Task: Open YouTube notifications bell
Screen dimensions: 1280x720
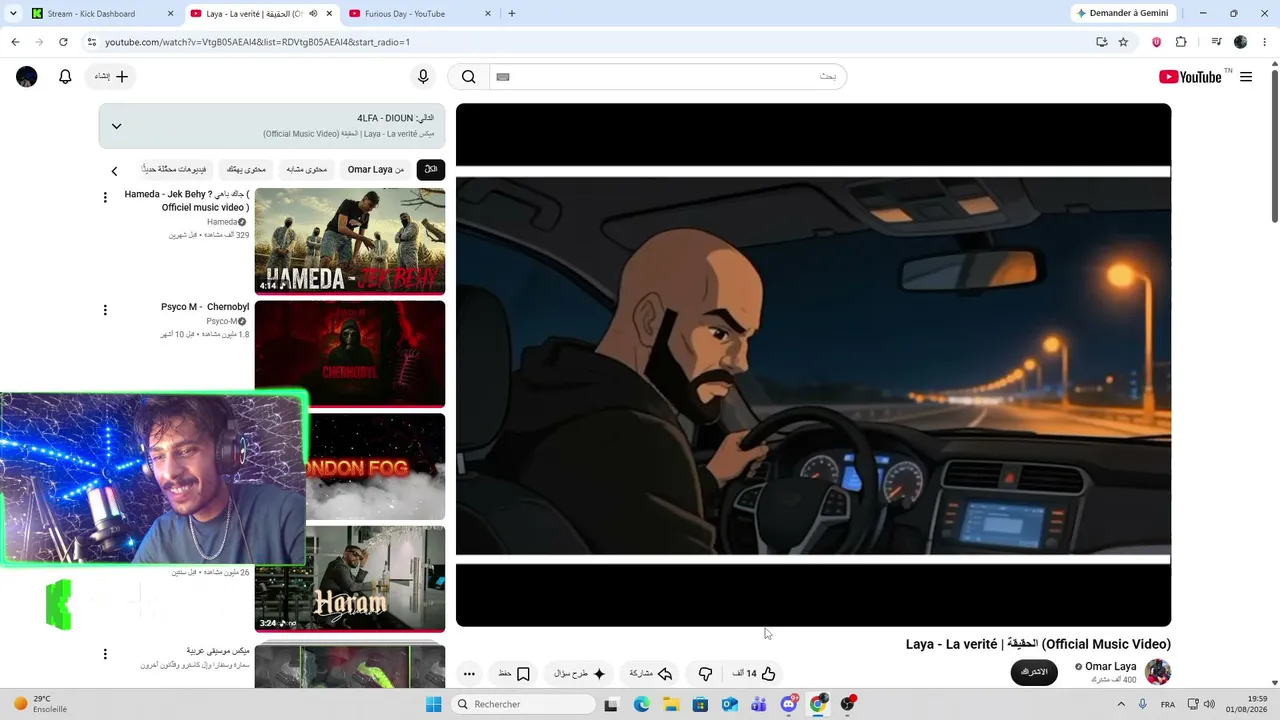Action: (x=65, y=77)
